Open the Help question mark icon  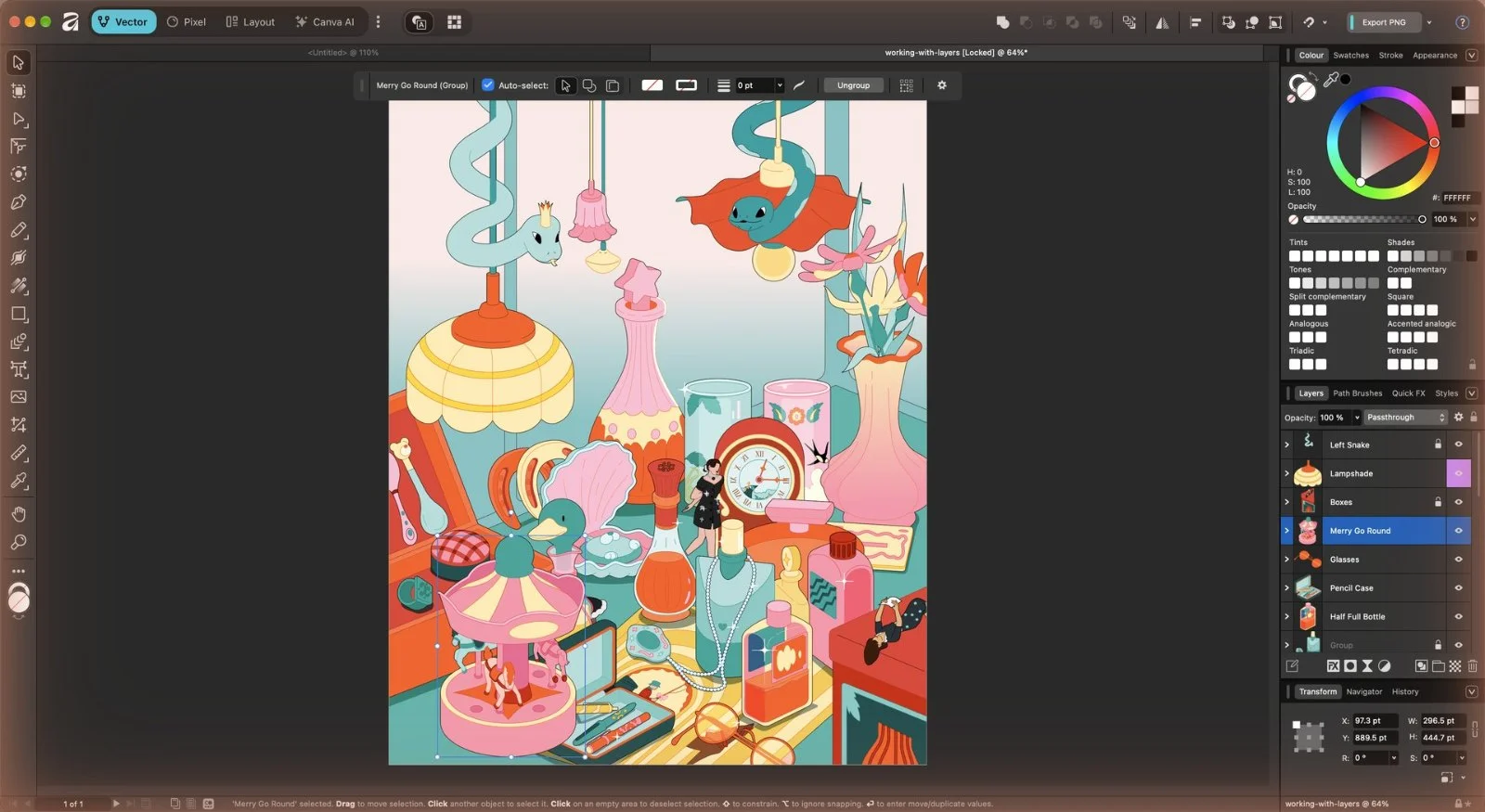[x=1462, y=22]
